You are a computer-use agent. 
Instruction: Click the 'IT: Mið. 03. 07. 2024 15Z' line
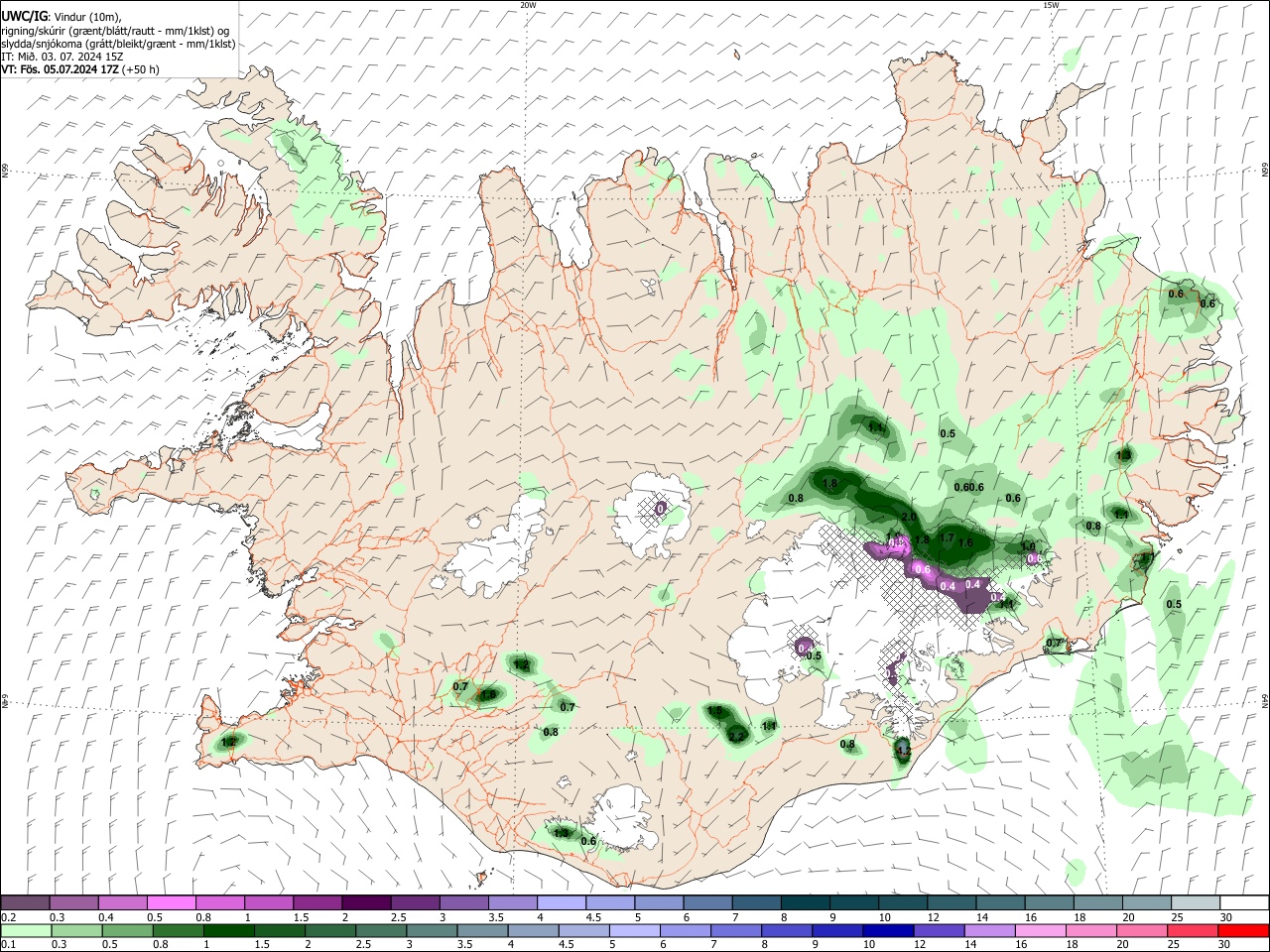pos(63,57)
